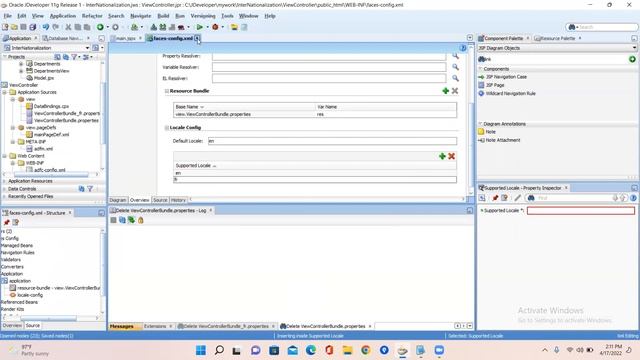Switch to the Diagram editor tab

[x=118, y=200]
